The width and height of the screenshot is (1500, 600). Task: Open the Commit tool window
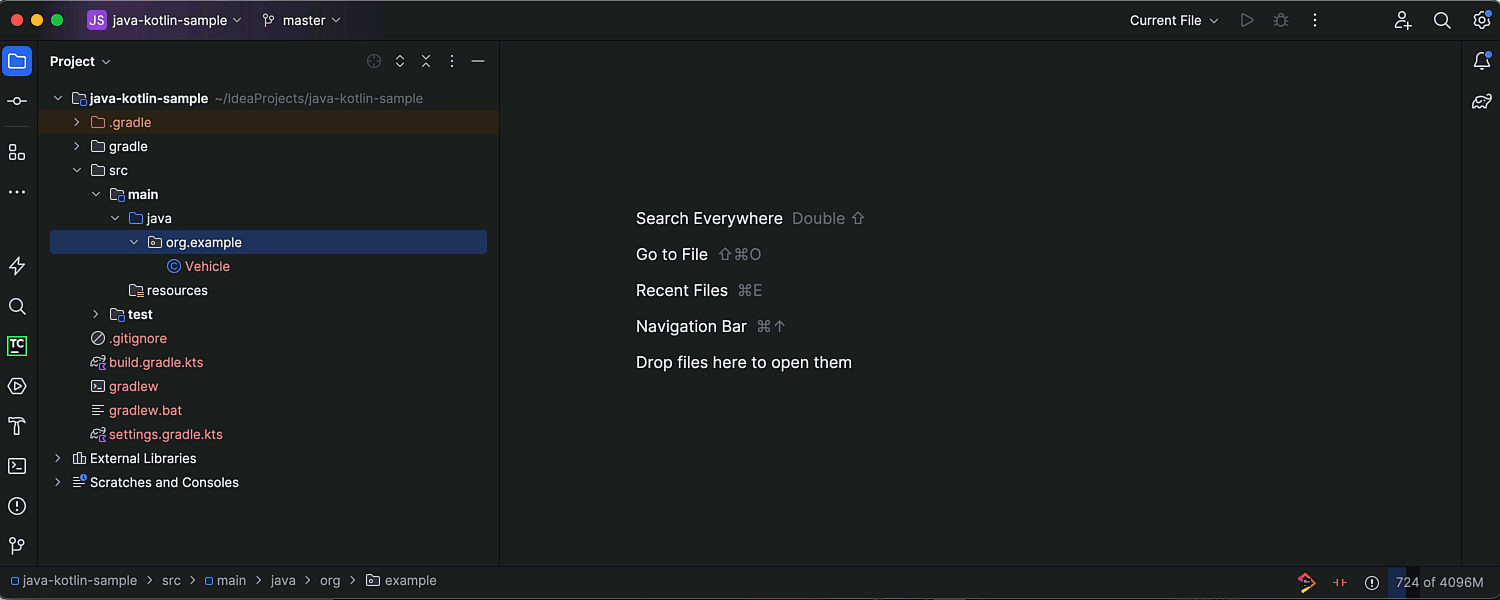tap(17, 101)
